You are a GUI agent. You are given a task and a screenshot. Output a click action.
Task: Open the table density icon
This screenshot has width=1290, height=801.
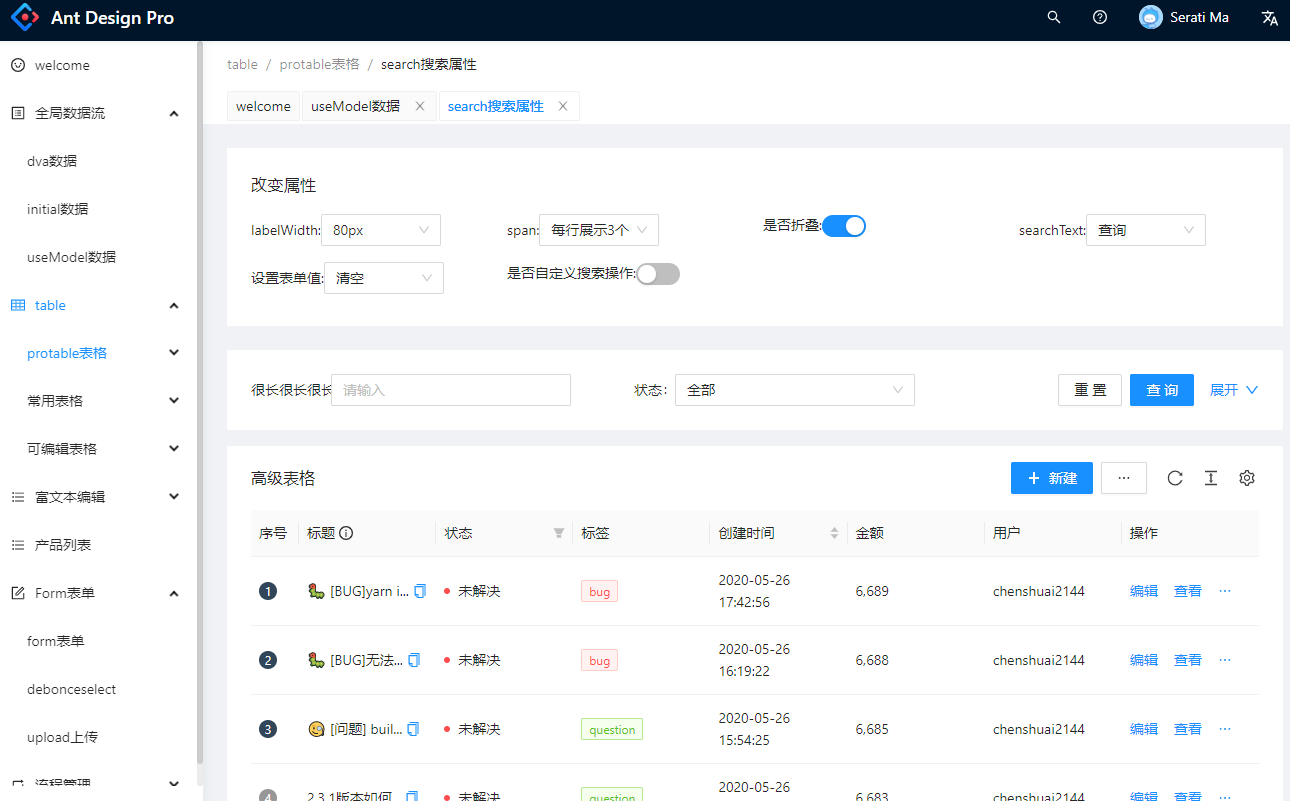(1211, 478)
